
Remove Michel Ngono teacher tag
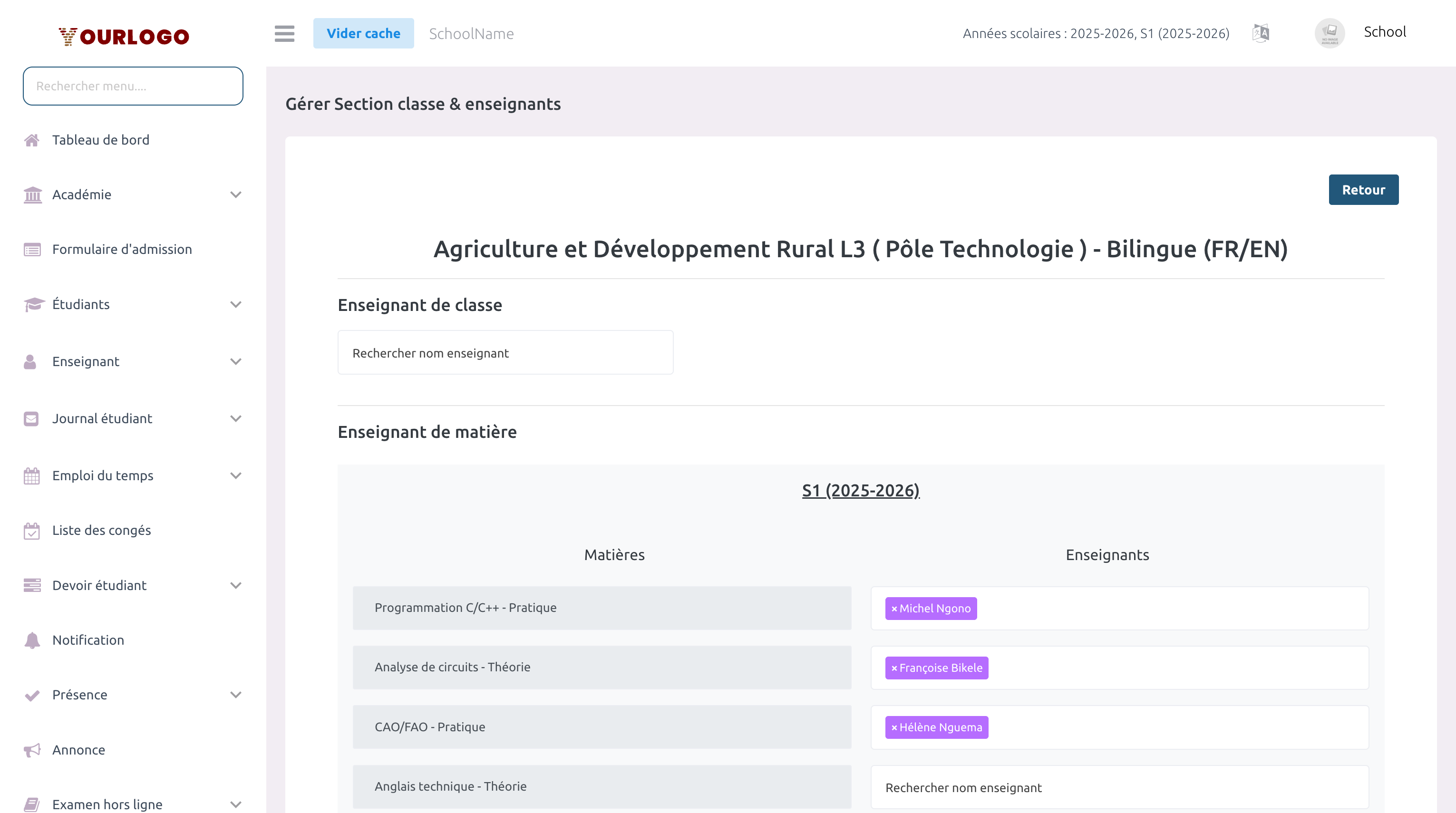[x=893, y=609]
